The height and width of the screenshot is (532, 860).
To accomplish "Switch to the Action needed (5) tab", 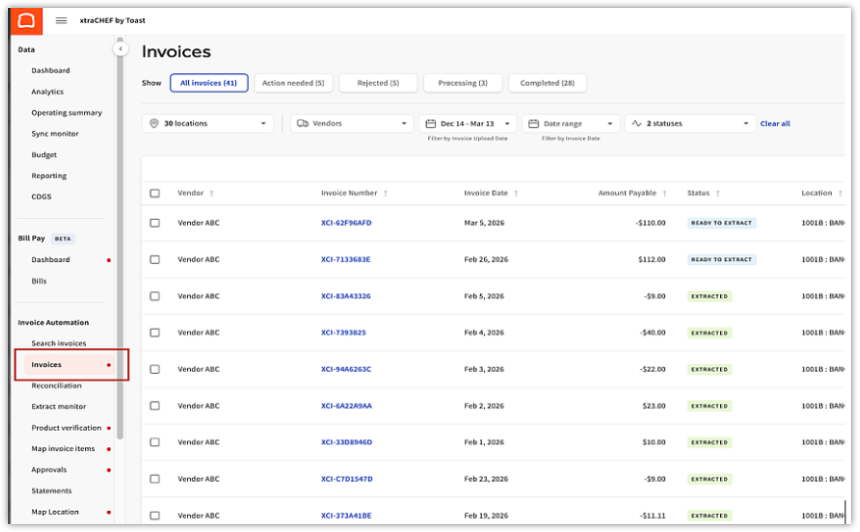I will click(x=293, y=83).
